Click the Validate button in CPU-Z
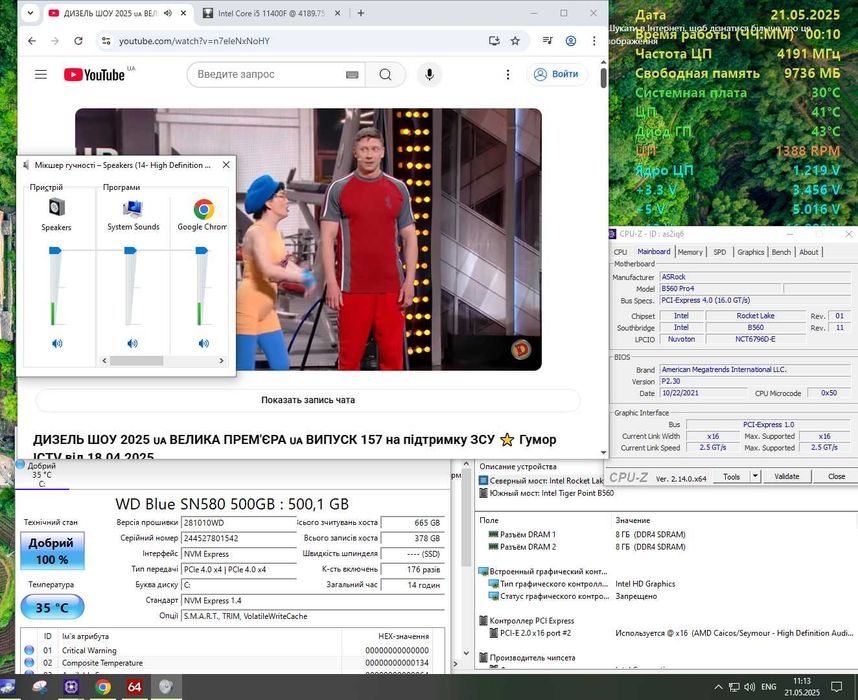The image size is (858, 700). tap(786, 476)
